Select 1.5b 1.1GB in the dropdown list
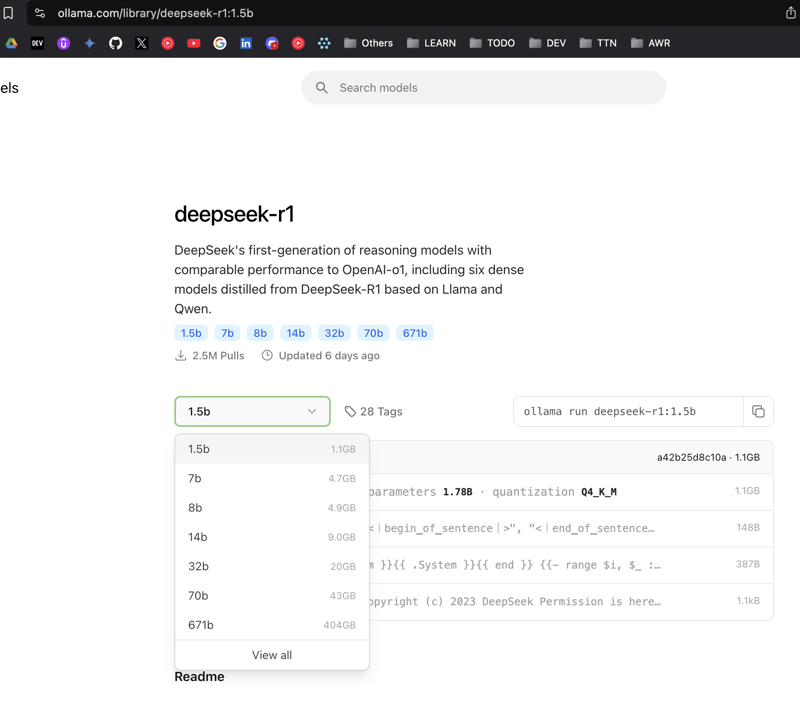This screenshot has width=800, height=712. click(x=271, y=449)
